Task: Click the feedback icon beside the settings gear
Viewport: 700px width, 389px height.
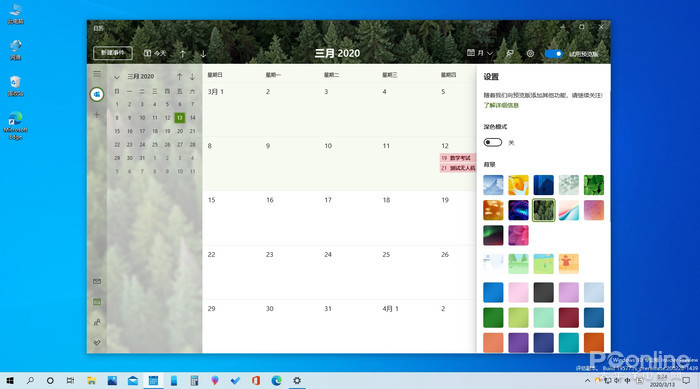Action: (x=509, y=53)
